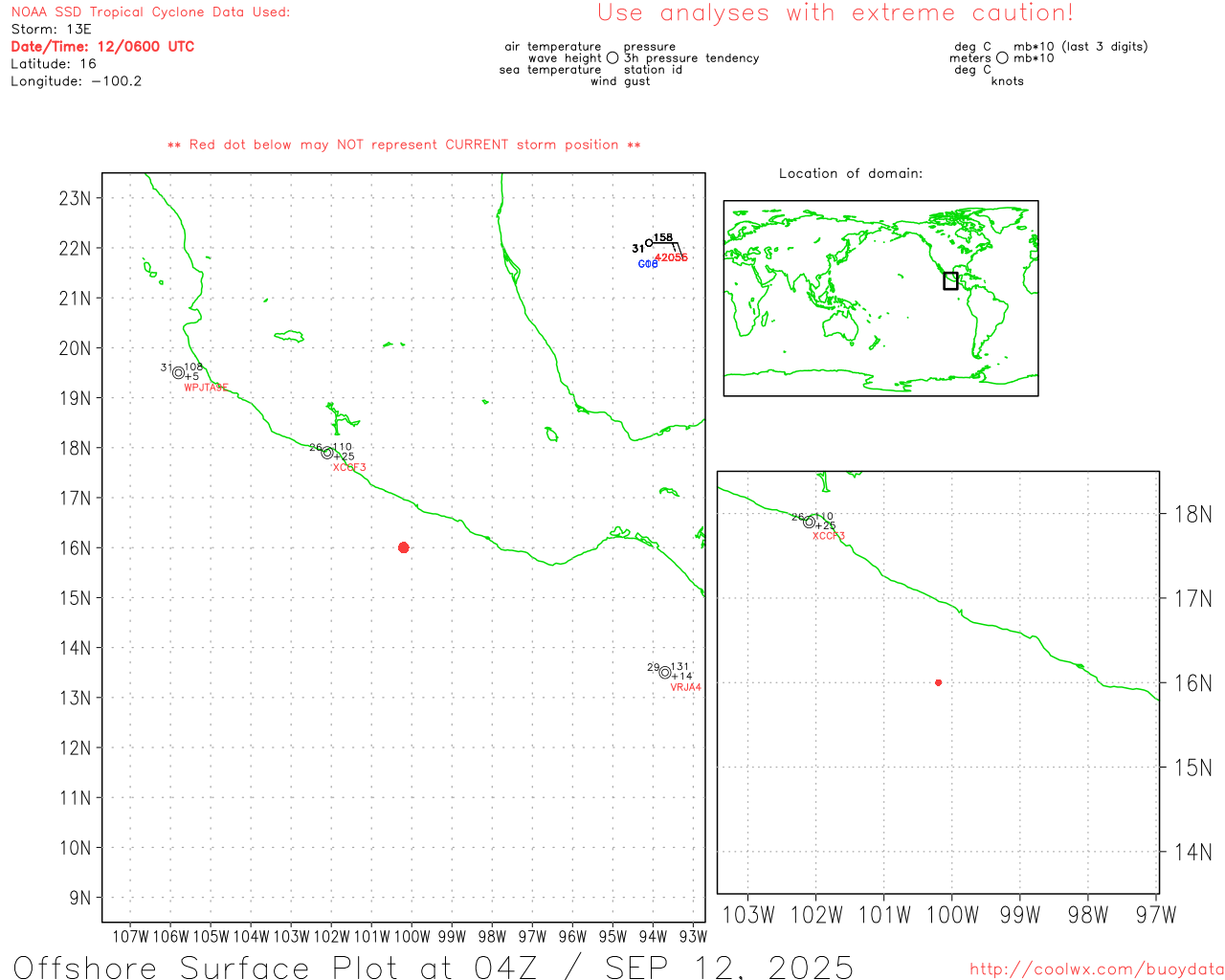
Task: Click the black domain box on the world map
Action: pos(950,280)
